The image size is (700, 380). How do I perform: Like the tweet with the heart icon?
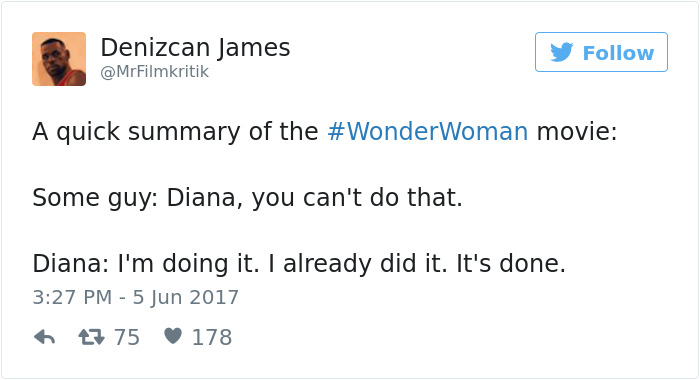click(173, 336)
